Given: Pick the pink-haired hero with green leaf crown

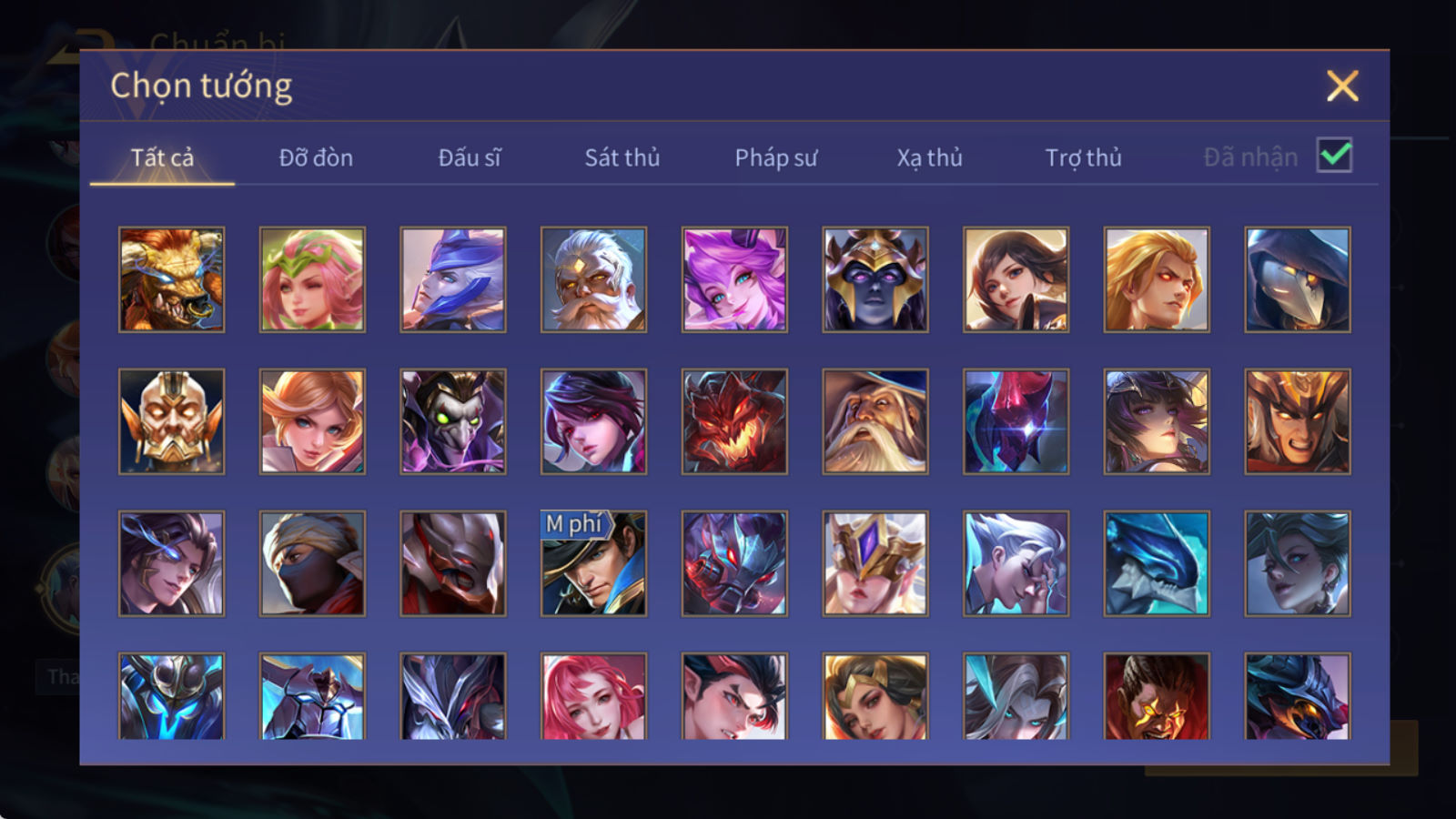Looking at the screenshot, I should pyautogui.click(x=312, y=279).
